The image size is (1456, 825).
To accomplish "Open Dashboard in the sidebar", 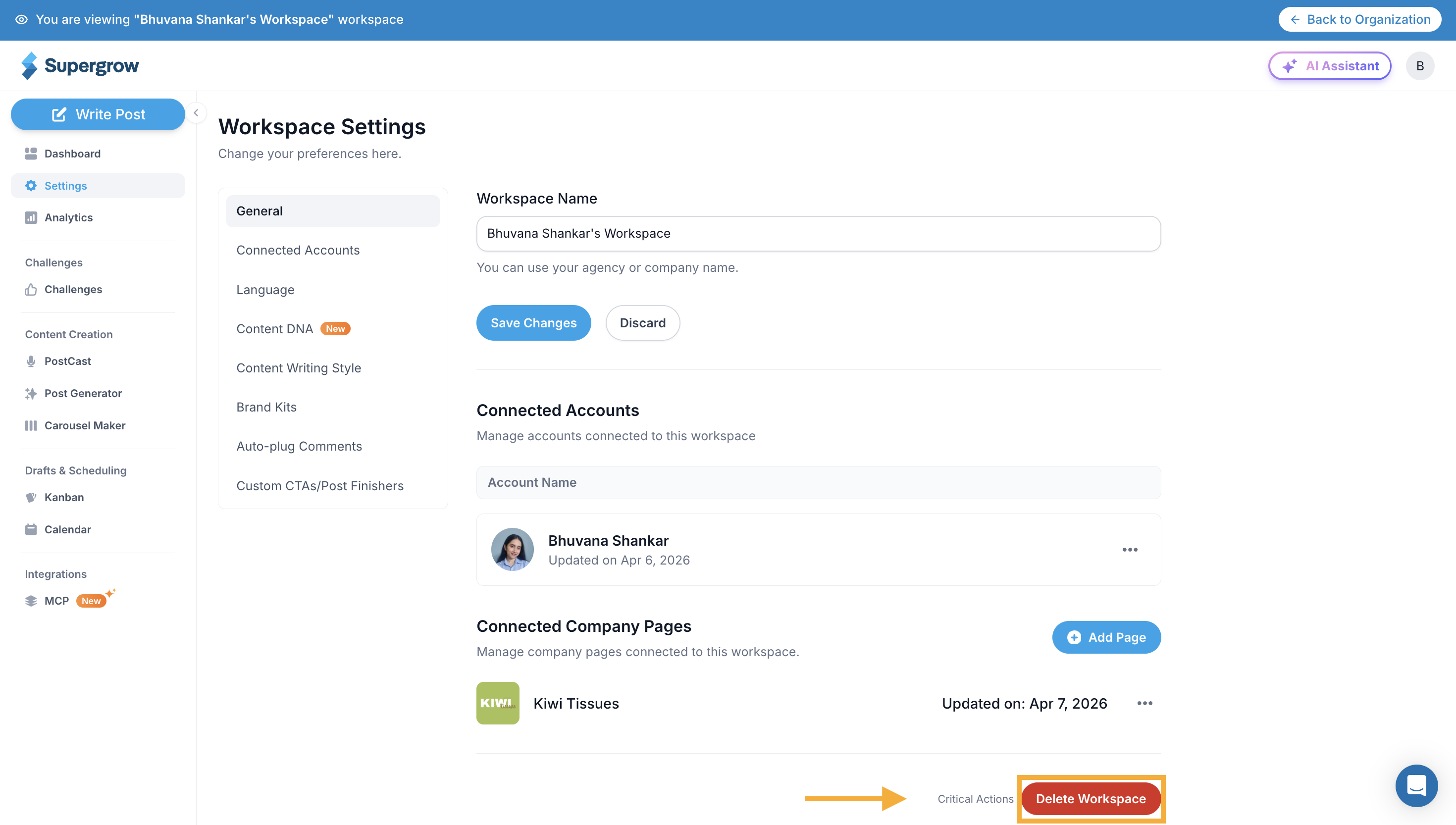I will [x=98, y=154].
